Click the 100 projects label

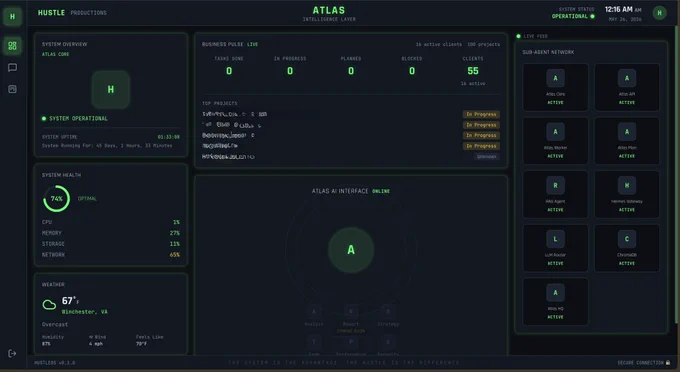click(484, 44)
